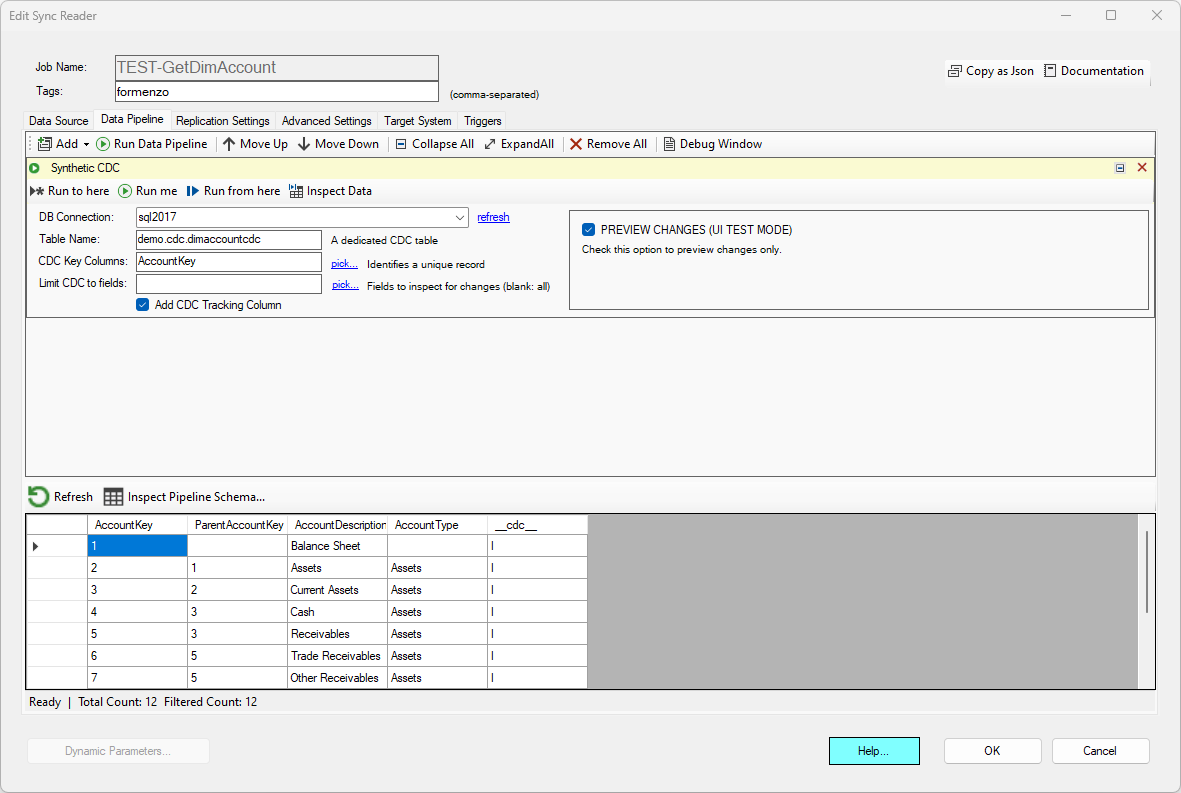Click Inspect Pipeline Schema icon

coord(113,497)
